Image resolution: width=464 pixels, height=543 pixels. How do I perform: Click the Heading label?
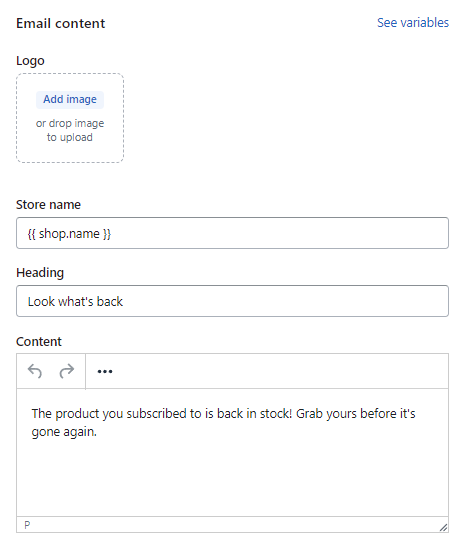click(40, 273)
